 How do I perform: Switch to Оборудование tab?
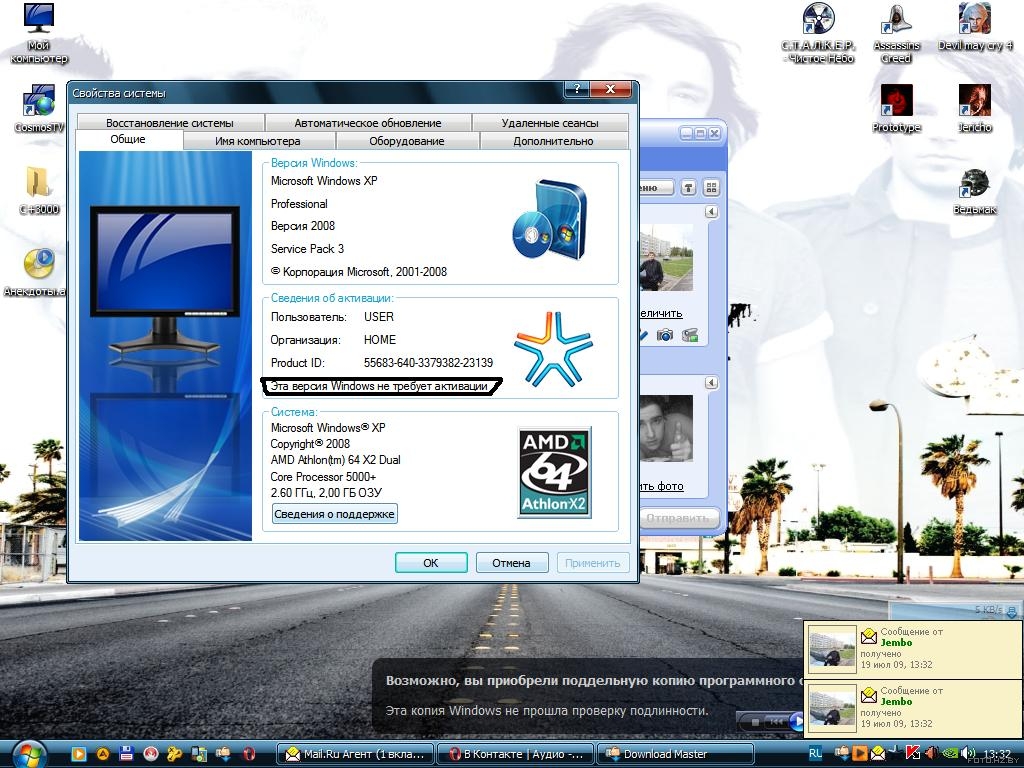[406, 140]
